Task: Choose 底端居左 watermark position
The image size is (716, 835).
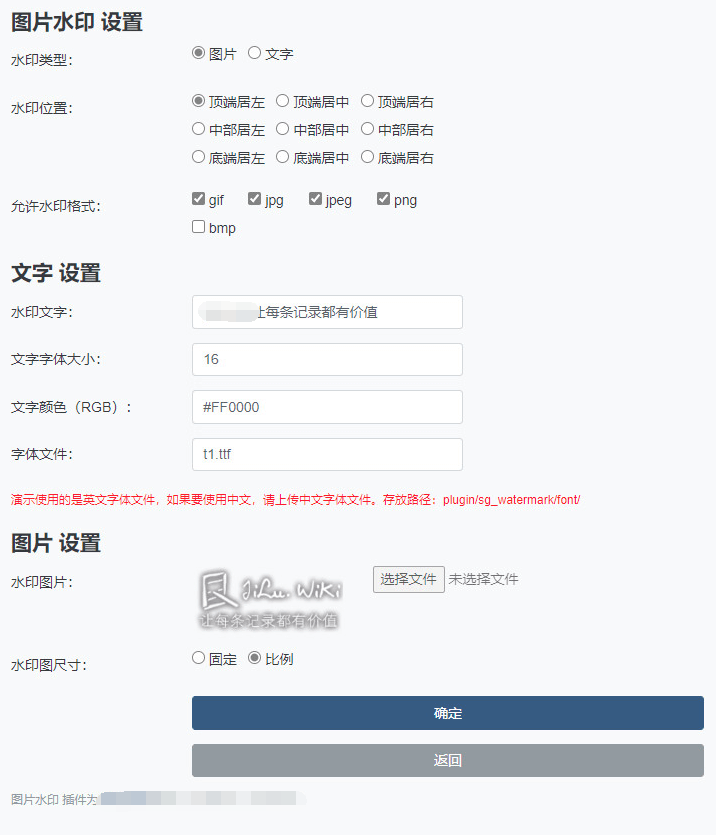Action: pyautogui.click(x=198, y=157)
